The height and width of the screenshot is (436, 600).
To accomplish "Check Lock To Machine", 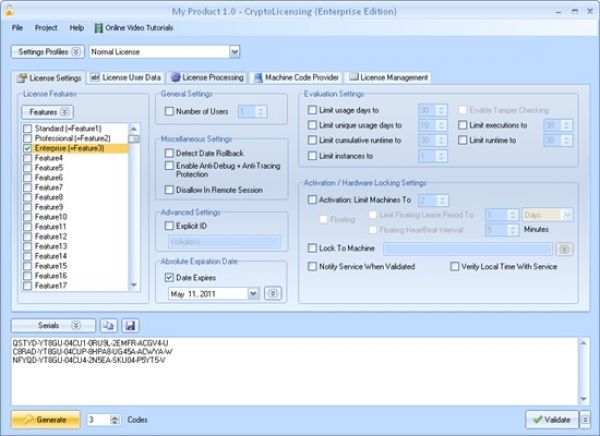I will point(312,248).
